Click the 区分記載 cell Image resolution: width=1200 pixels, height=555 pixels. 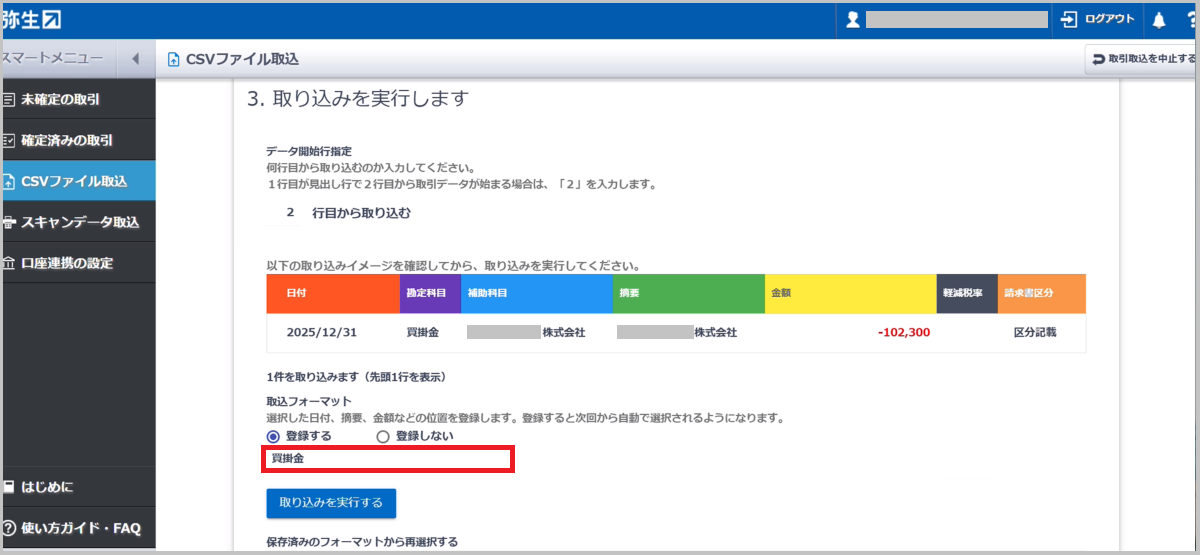click(1034, 332)
